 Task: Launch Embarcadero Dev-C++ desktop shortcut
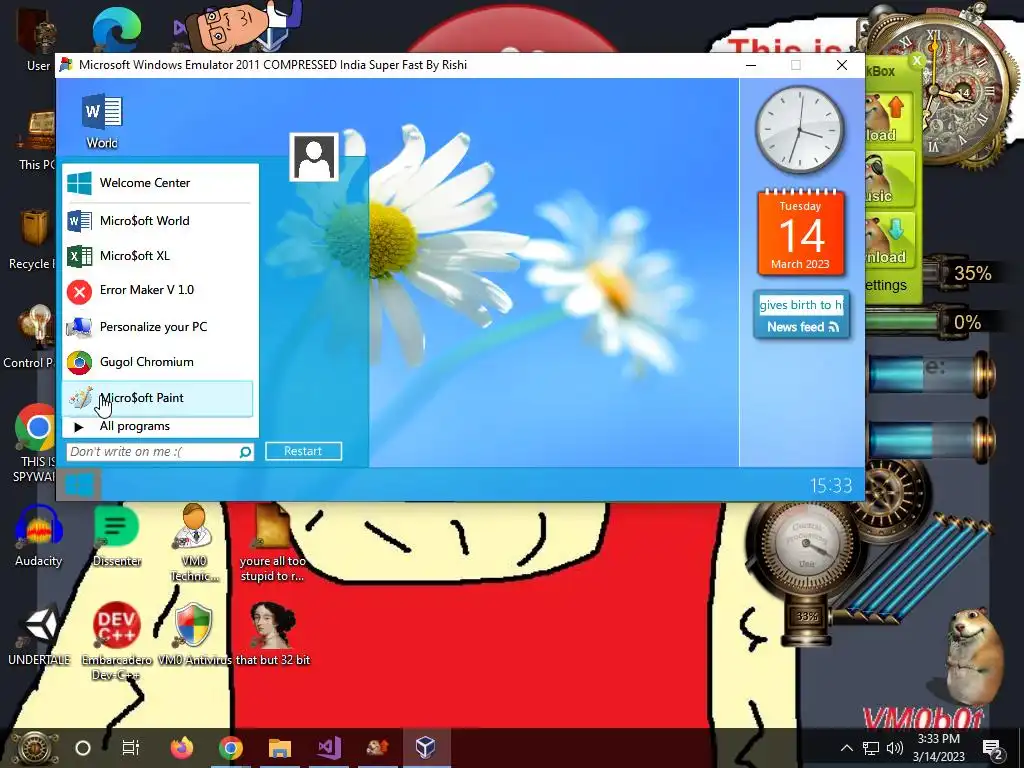point(117,641)
